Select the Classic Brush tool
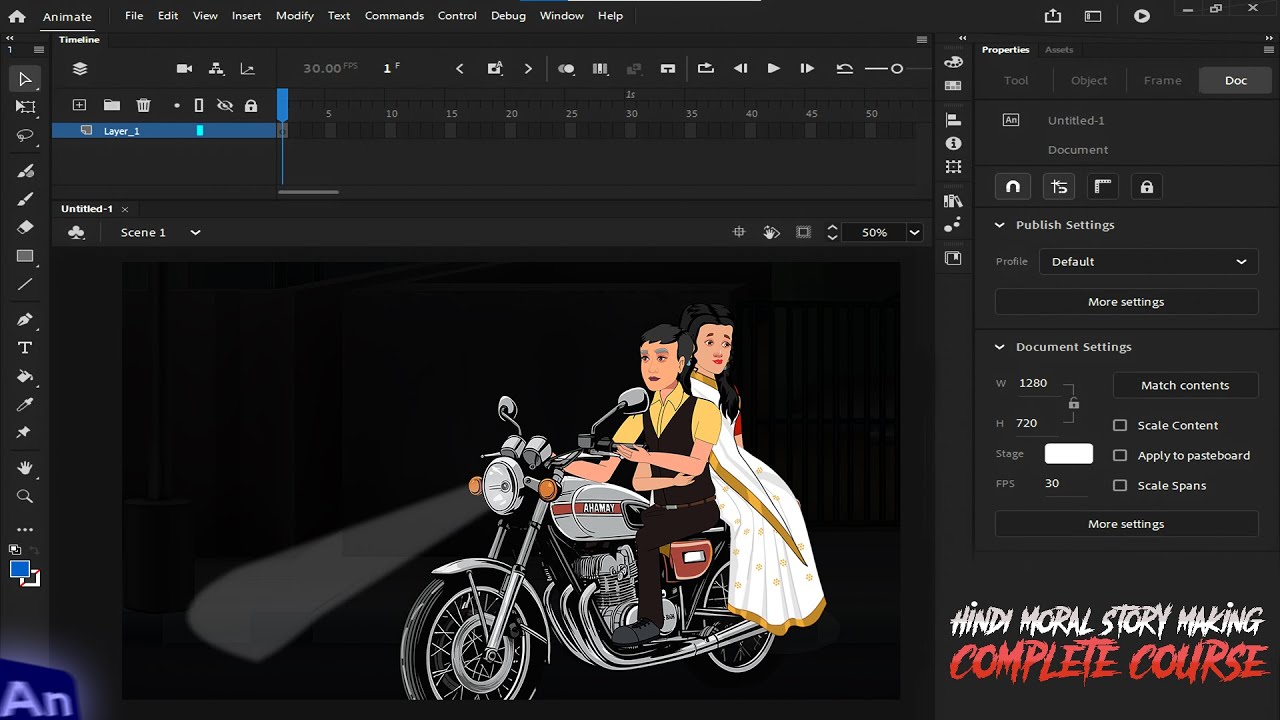 coord(25,199)
